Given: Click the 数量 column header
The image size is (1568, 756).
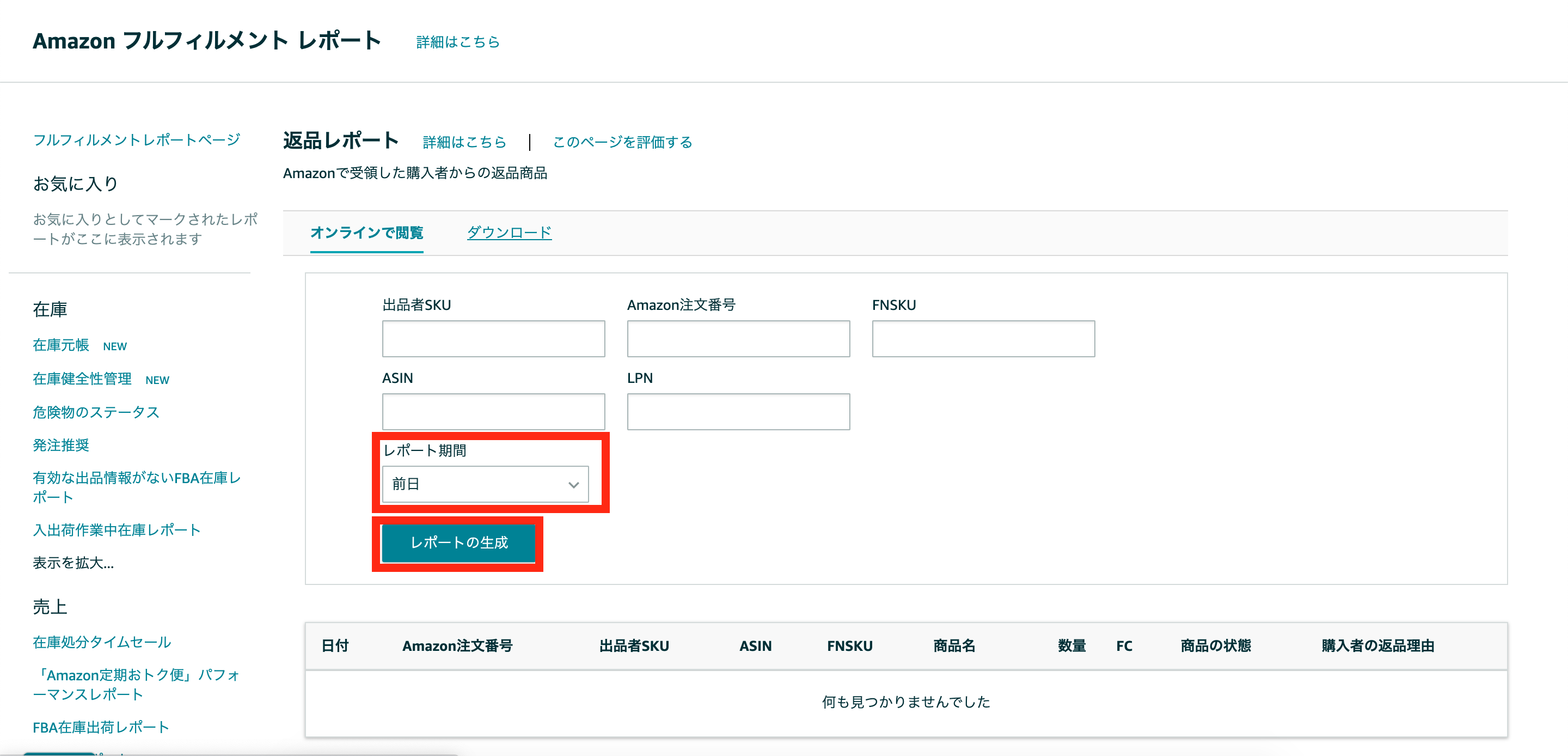Looking at the screenshot, I should (1071, 646).
